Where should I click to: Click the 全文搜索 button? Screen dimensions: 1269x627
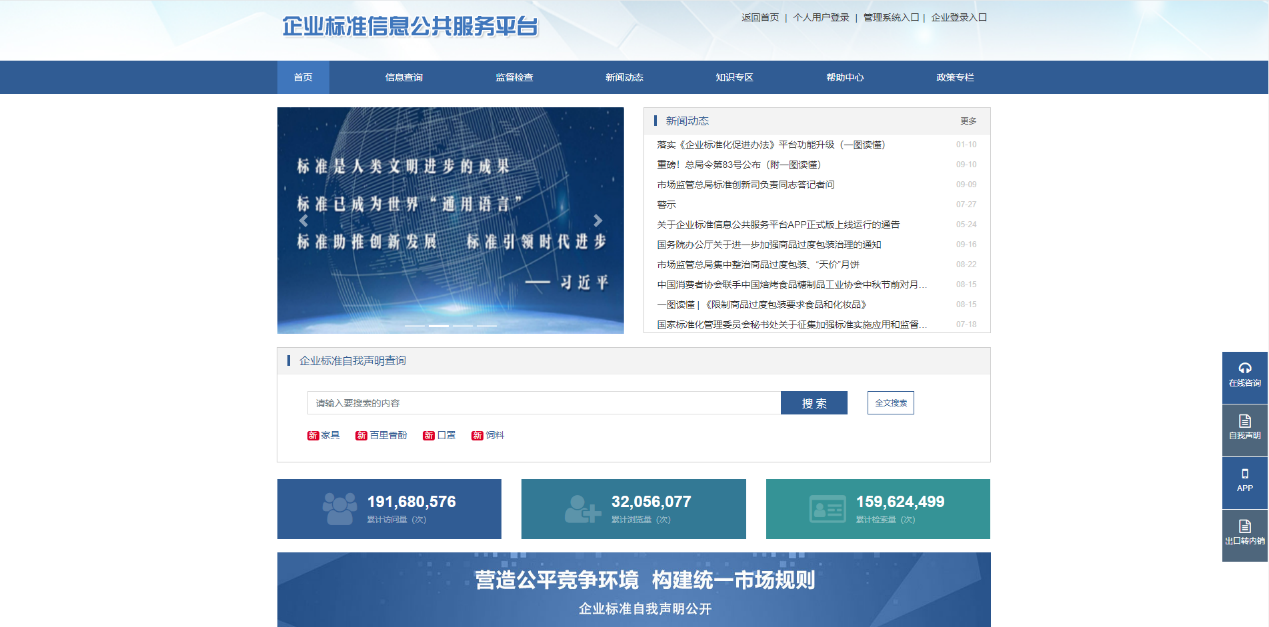click(x=890, y=403)
